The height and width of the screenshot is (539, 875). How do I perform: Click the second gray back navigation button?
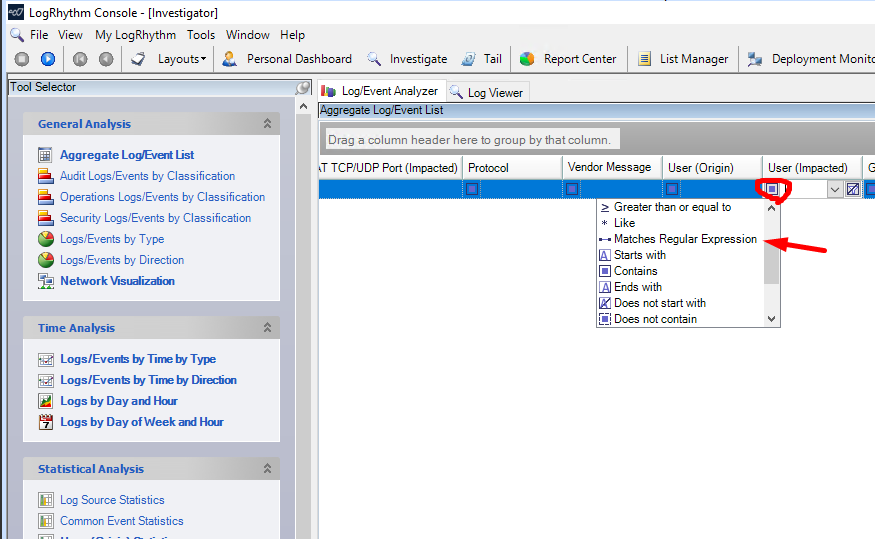pos(106,59)
